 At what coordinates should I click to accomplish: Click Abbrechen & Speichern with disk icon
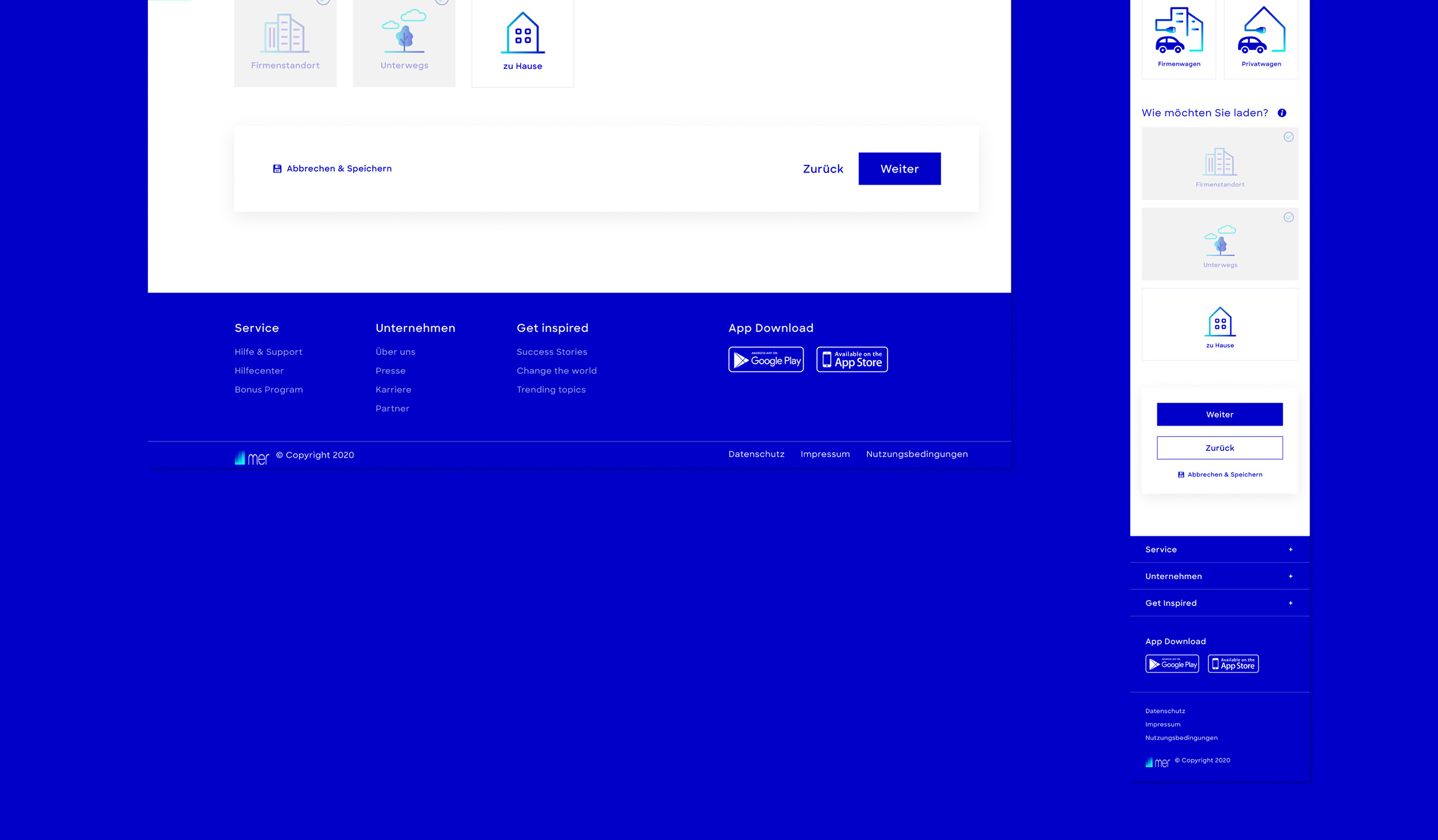[332, 168]
